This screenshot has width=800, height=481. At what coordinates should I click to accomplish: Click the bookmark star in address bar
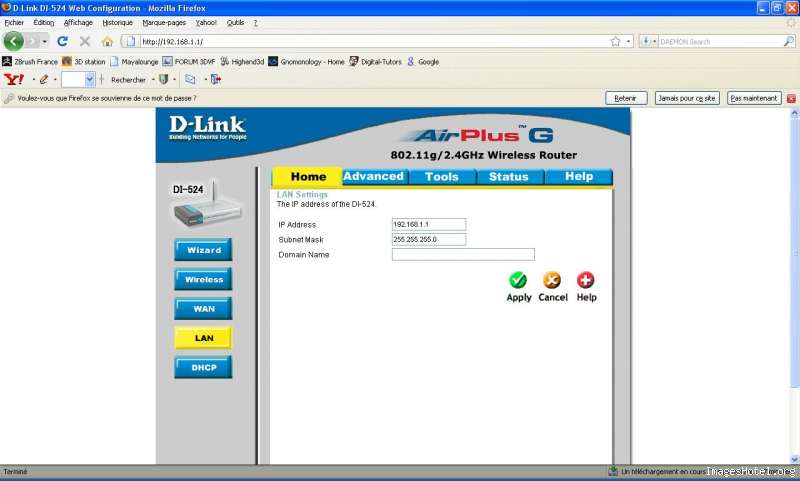(x=615, y=41)
